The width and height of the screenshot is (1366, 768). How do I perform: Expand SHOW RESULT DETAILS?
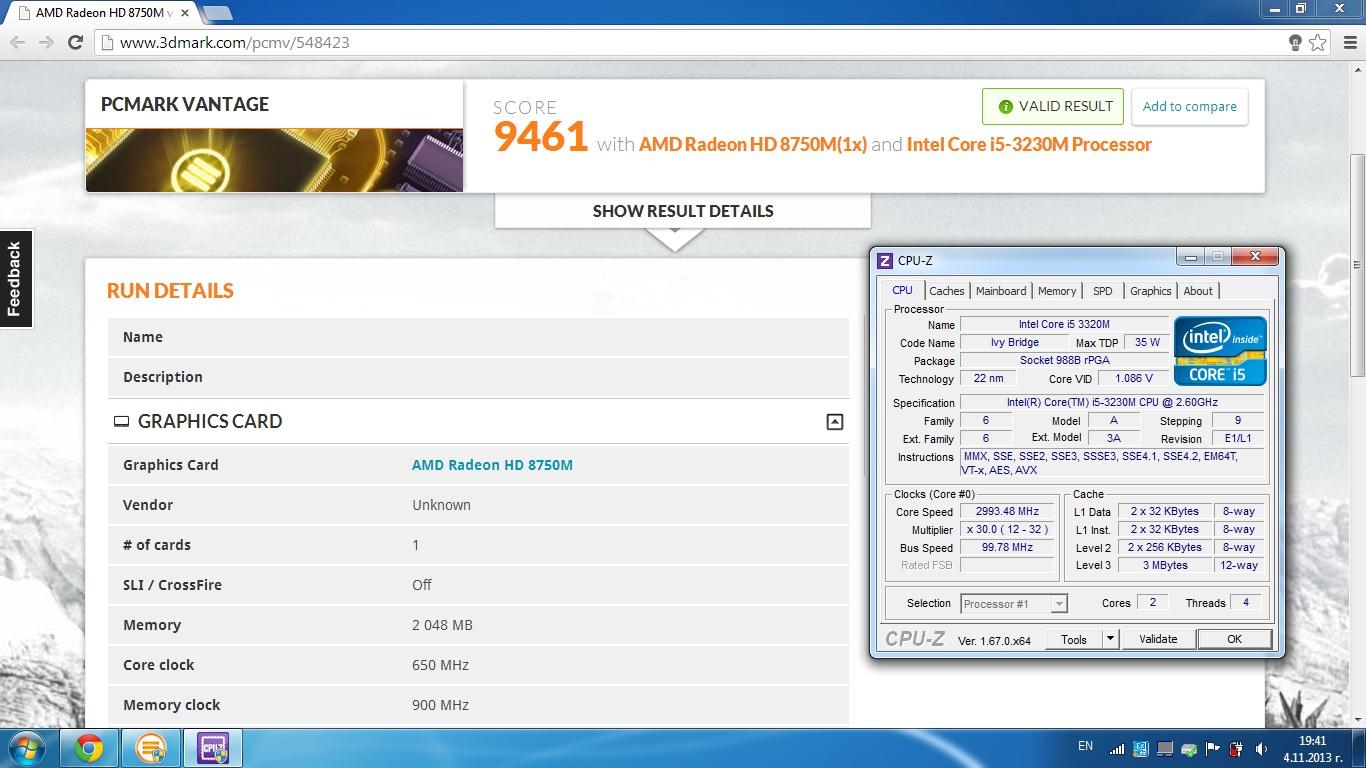(683, 211)
